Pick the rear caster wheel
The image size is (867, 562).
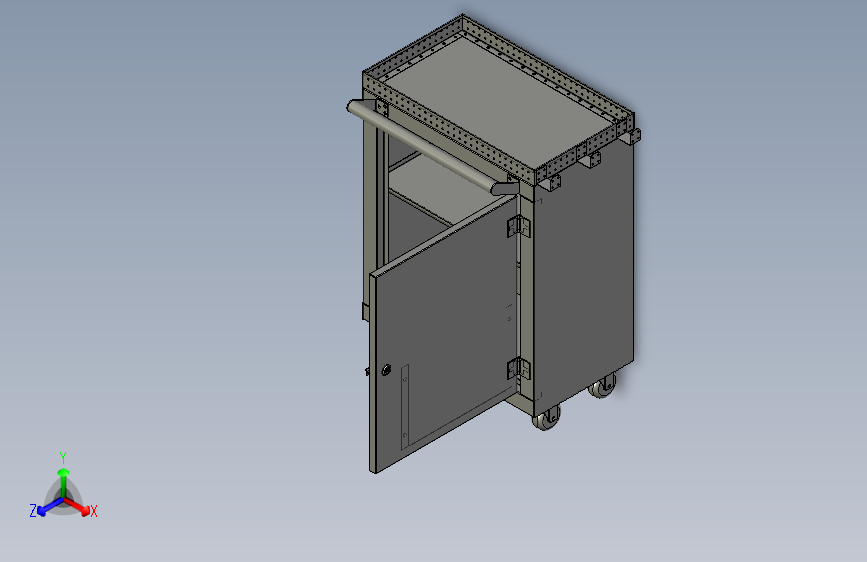coord(602,385)
